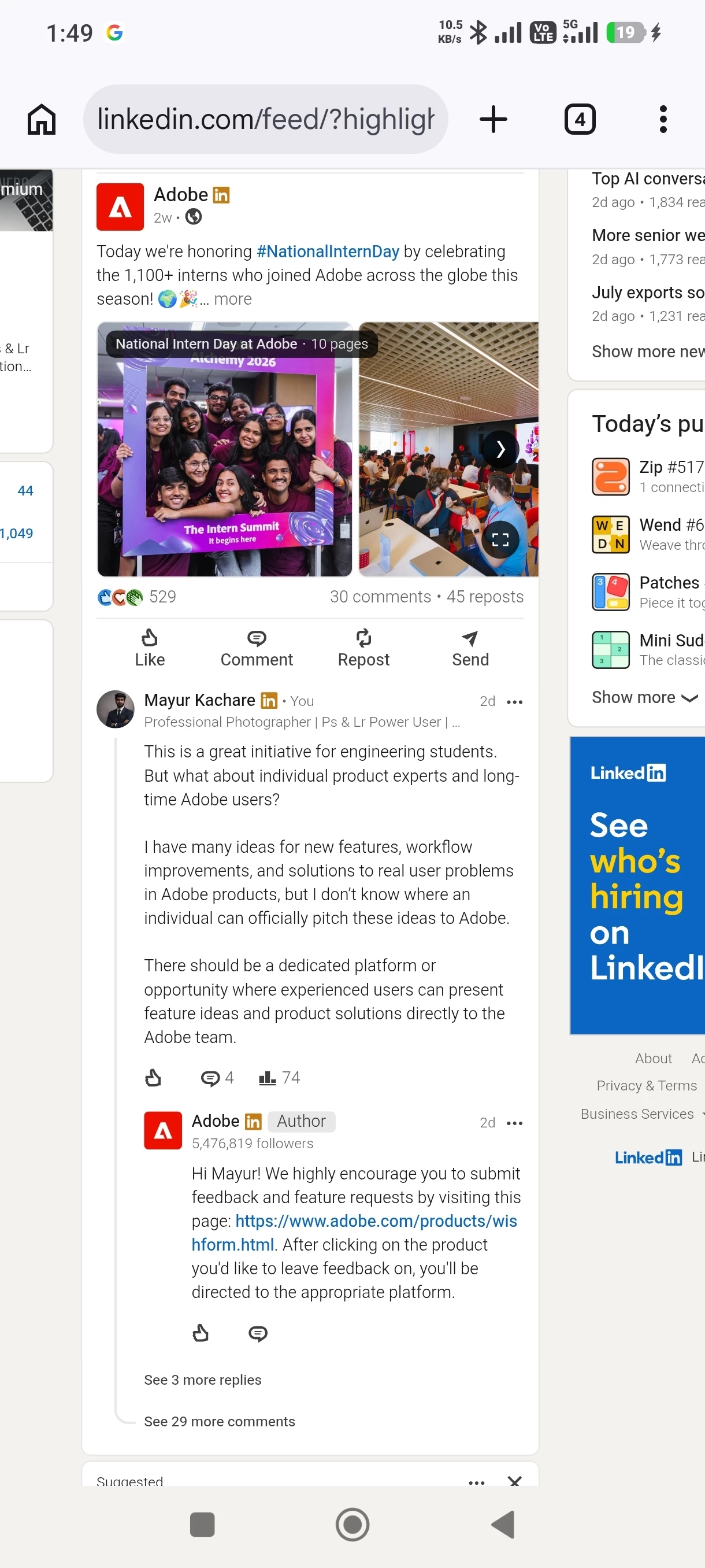Expand post text with more link
The height and width of the screenshot is (1568, 705).
(x=232, y=299)
